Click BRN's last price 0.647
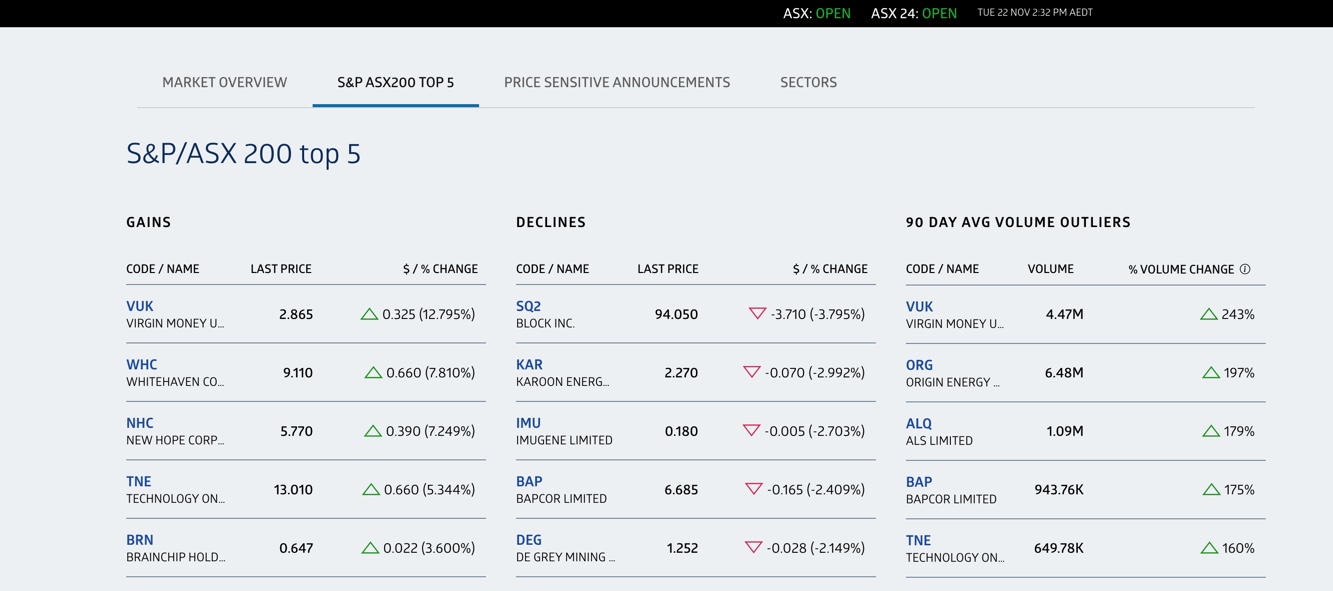The image size is (1333, 591). coord(296,548)
